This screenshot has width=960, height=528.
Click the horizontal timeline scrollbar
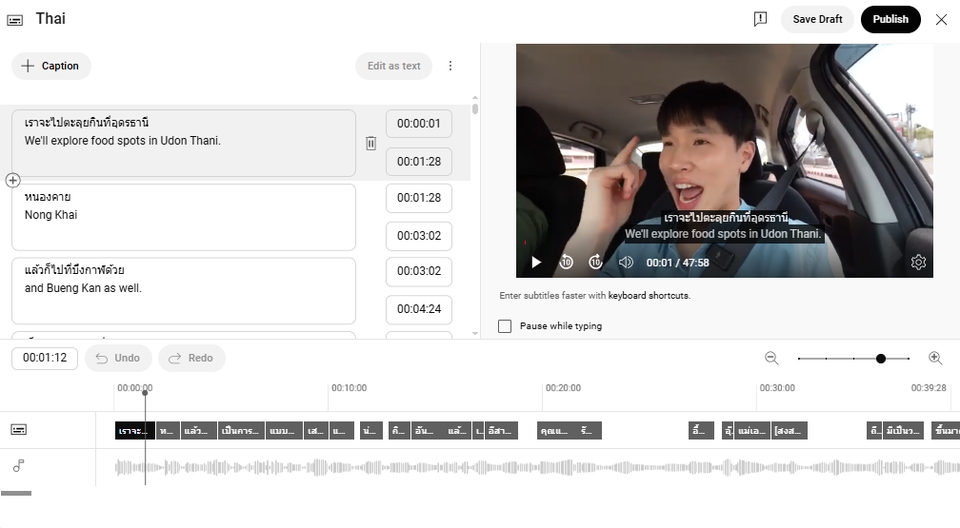coord(16,493)
